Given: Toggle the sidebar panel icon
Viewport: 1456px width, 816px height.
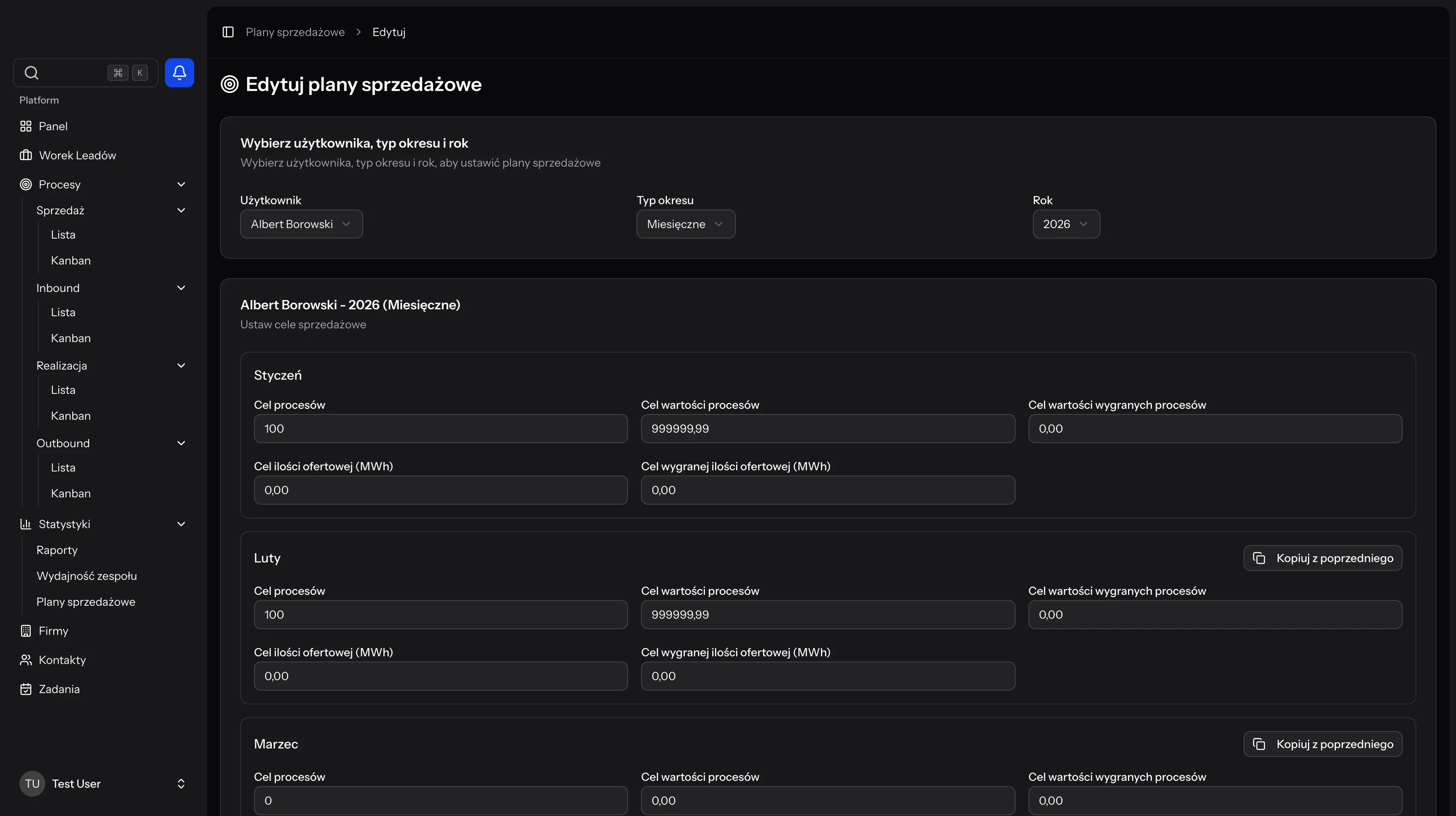Looking at the screenshot, I should [x=228, y=32].
